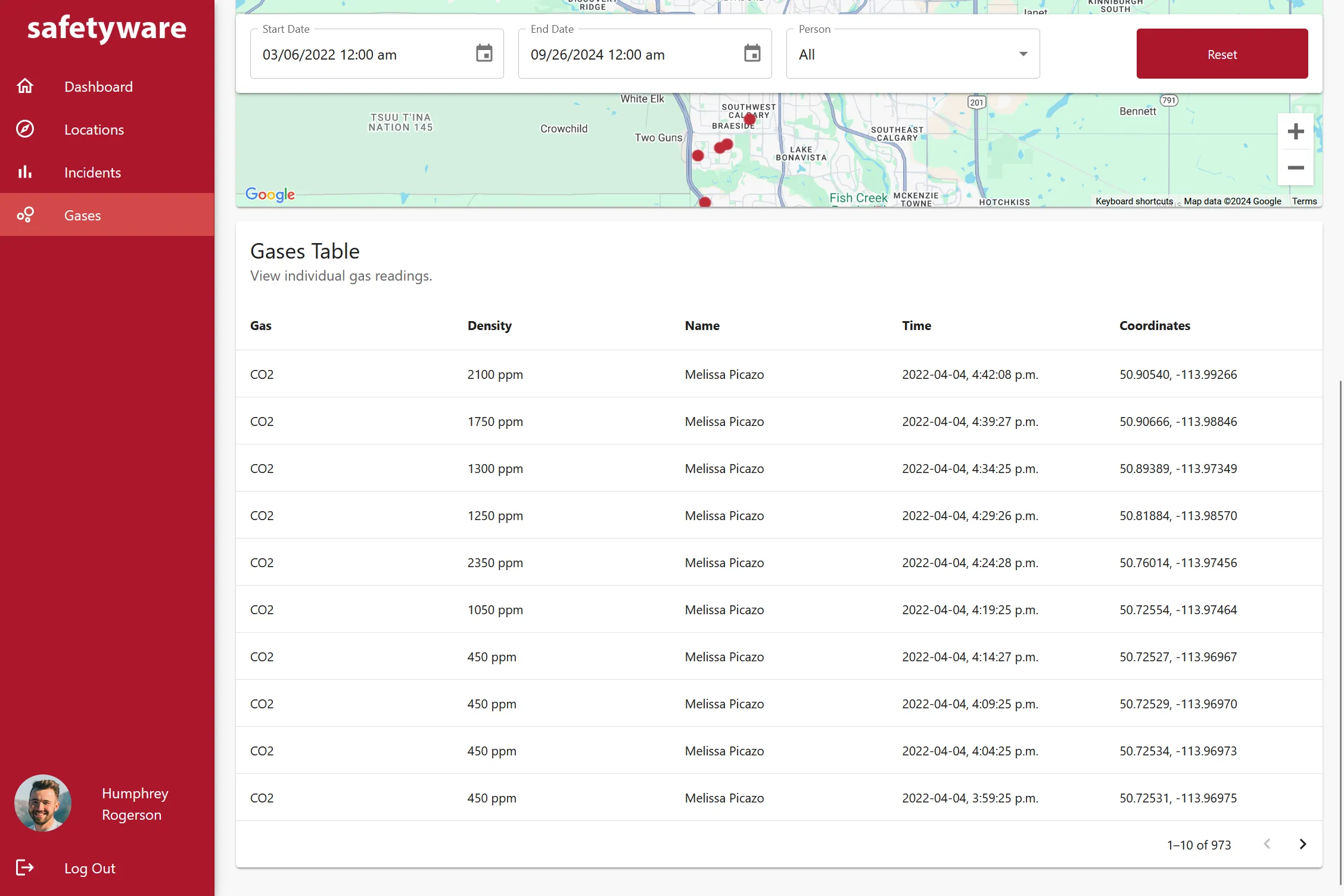Click the Locations compass icon
The image size is (1344, 896).
tap(25, 129)
